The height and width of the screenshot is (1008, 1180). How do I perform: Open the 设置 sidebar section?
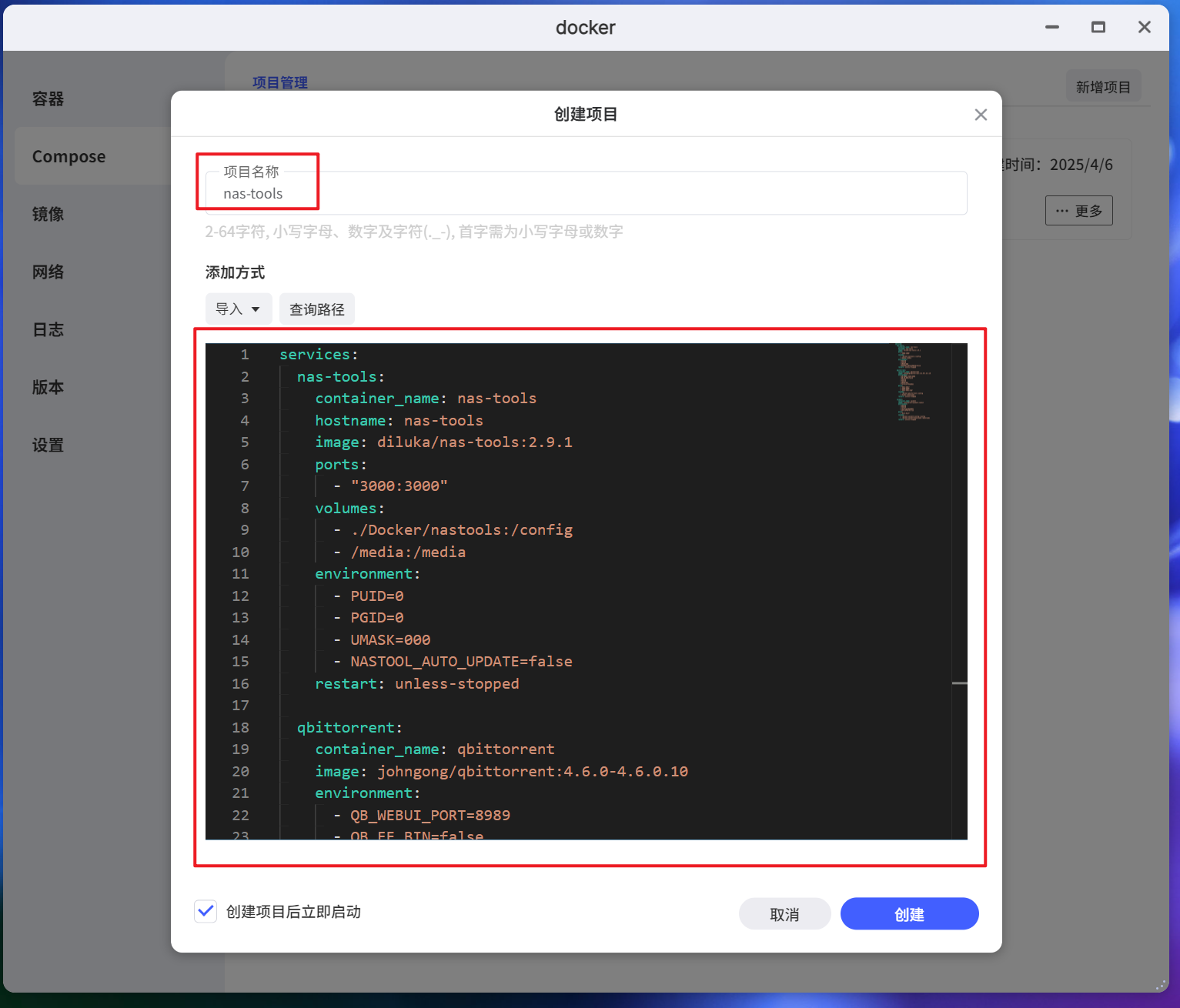(x=48, y=445)
